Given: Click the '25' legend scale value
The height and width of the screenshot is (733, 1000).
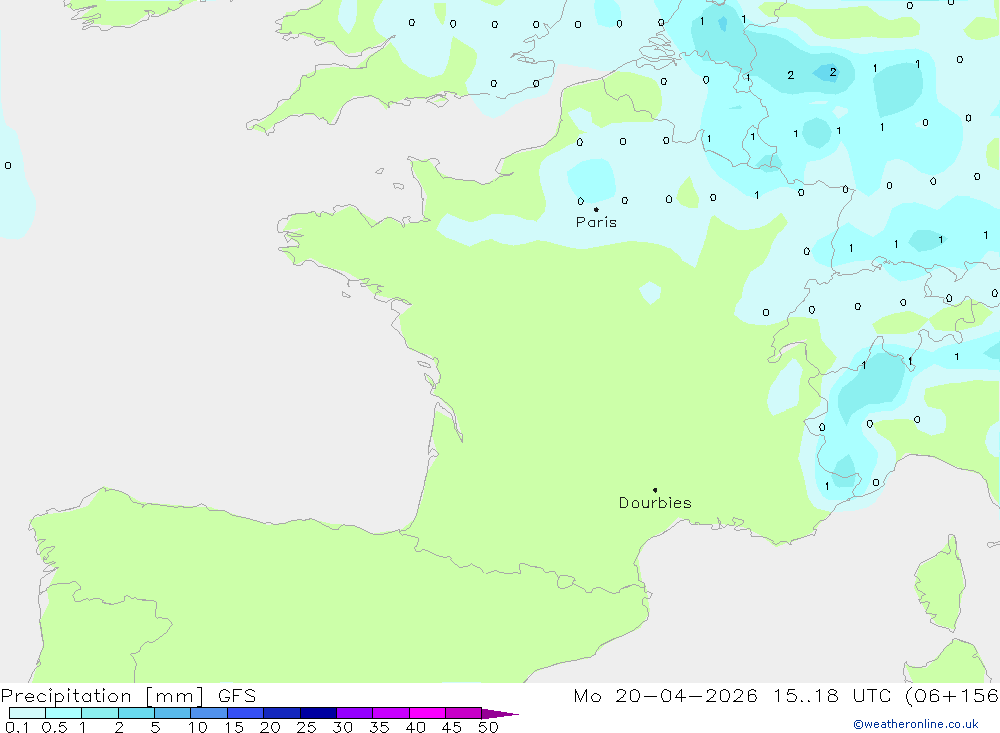Looking at the screenshot, I should 307,727.
